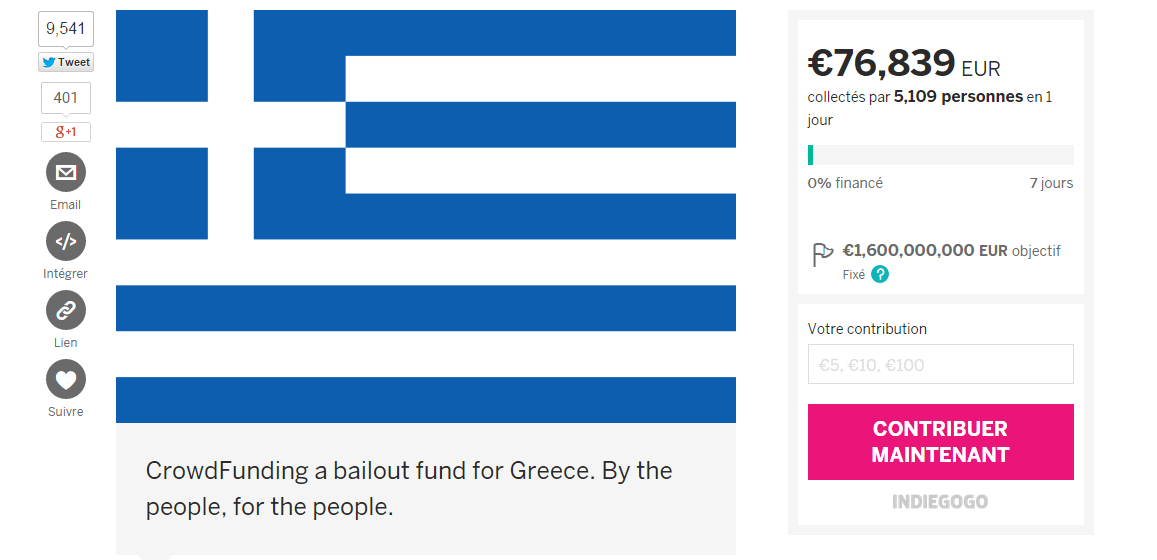
Task: Click the Votre contribution amount field
Action: pyautogui.click(x=940, y=365)
